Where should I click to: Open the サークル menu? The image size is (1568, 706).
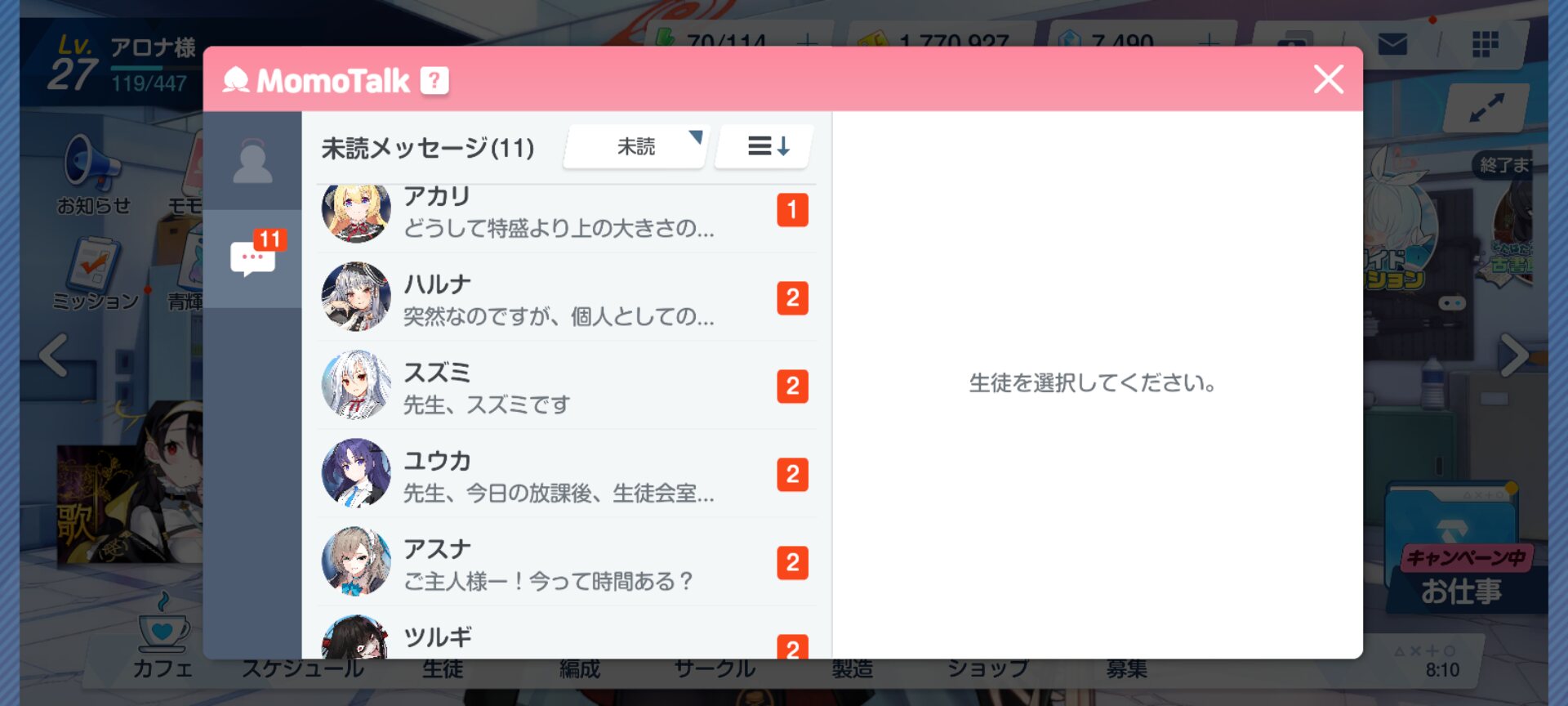(x=715, y=669)
